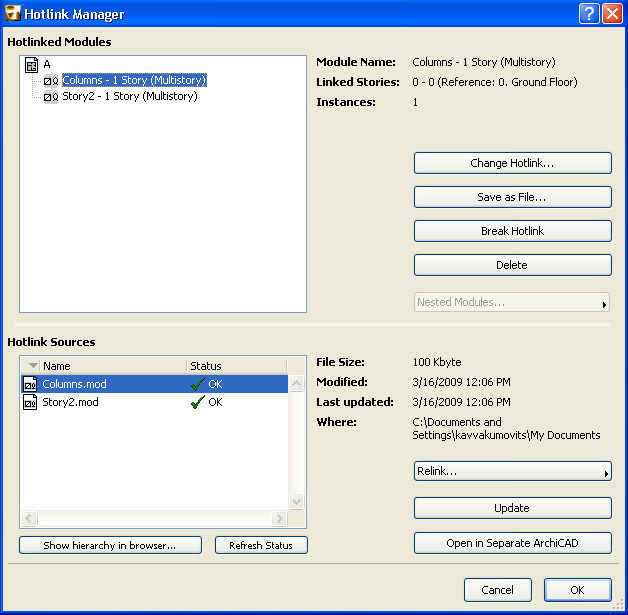
Task: Click the Refresh Status button
Action: pos(261,545)
